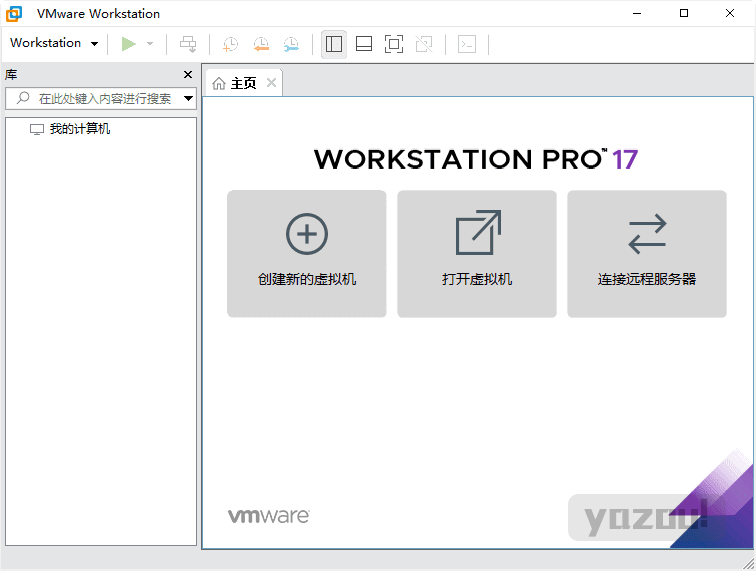Toggle the library sidebar view icon

click(334, 44)
